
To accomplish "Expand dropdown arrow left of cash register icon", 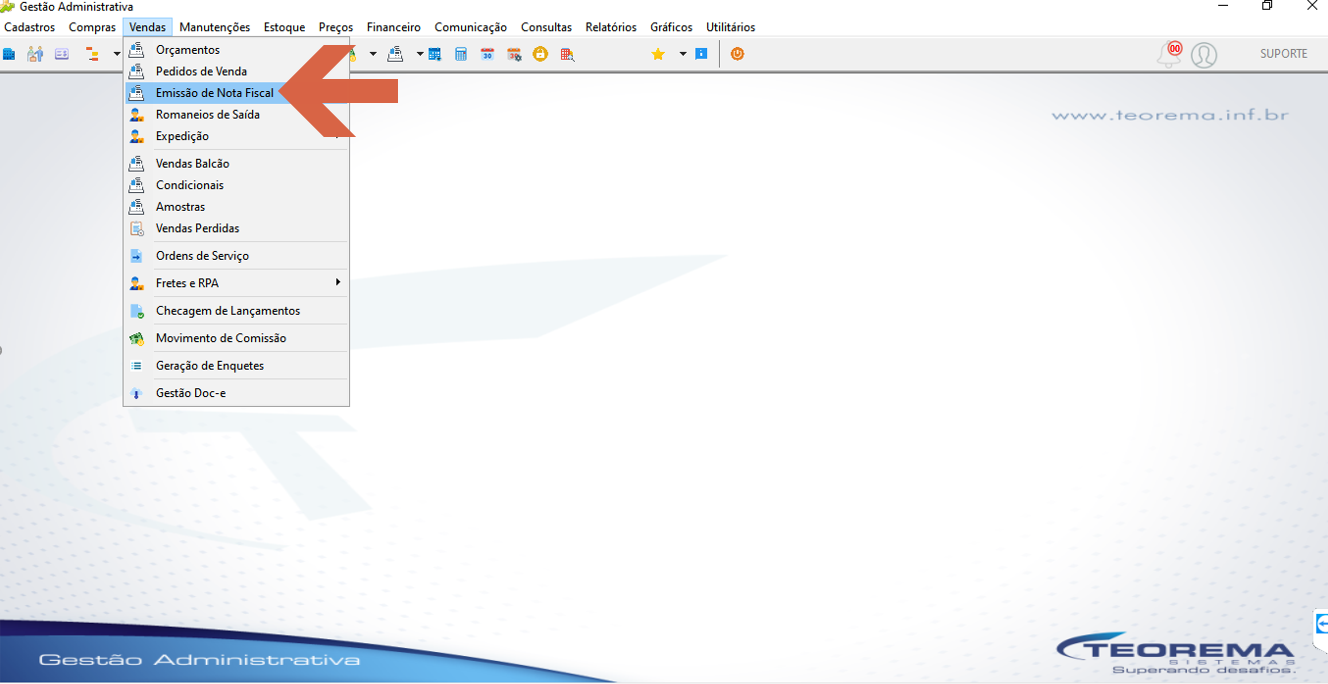I will [373, 54].
